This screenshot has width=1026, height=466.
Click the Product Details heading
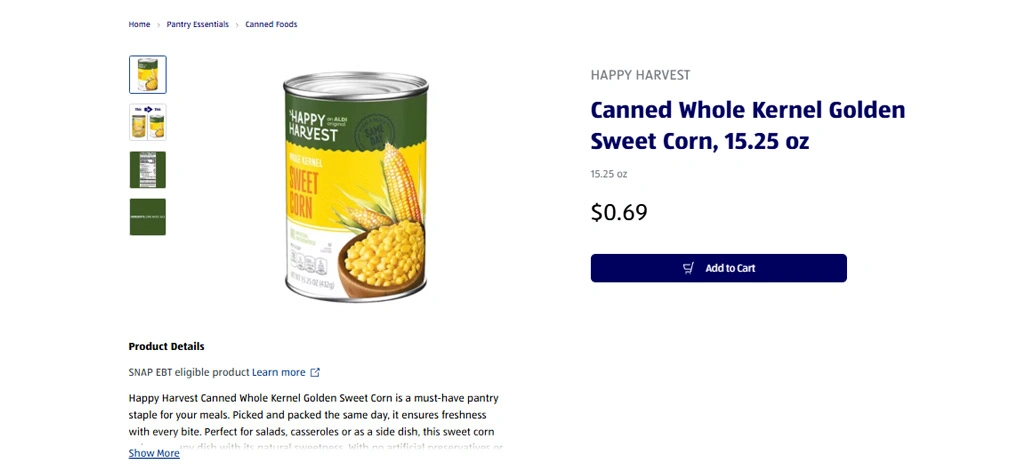click(166, 347)
